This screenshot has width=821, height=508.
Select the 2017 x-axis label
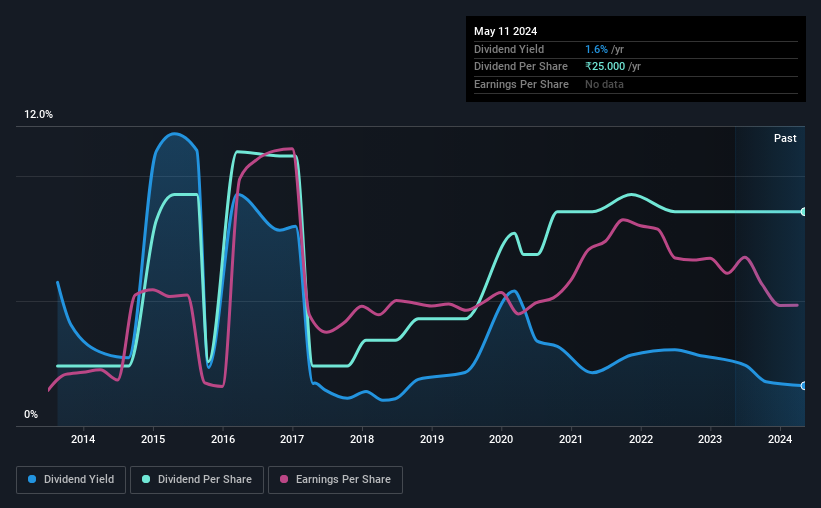tap(292, 439)
